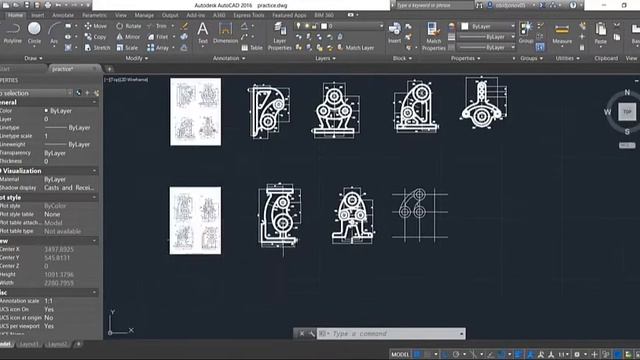Screen dimensions: 640x360
Task: Click the customization wrench beside command line
Action: pos(312,334)
